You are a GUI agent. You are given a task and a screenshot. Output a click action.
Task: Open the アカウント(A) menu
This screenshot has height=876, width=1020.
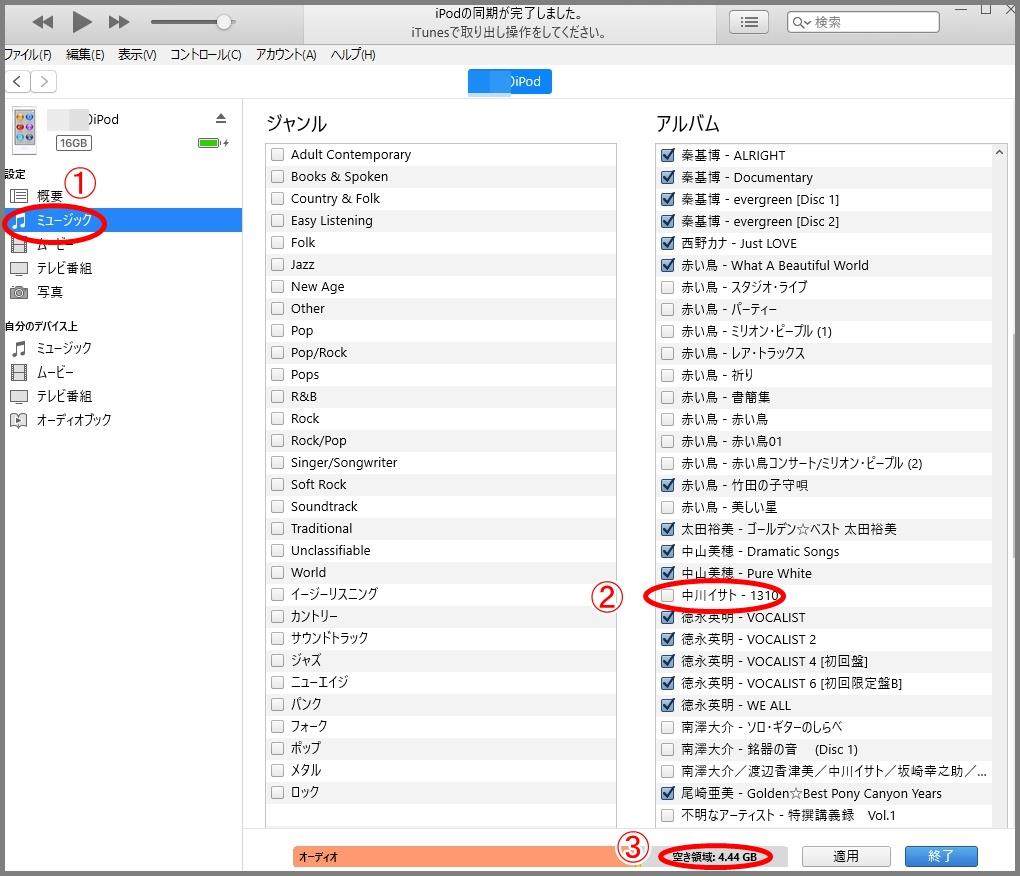[286, 55]
